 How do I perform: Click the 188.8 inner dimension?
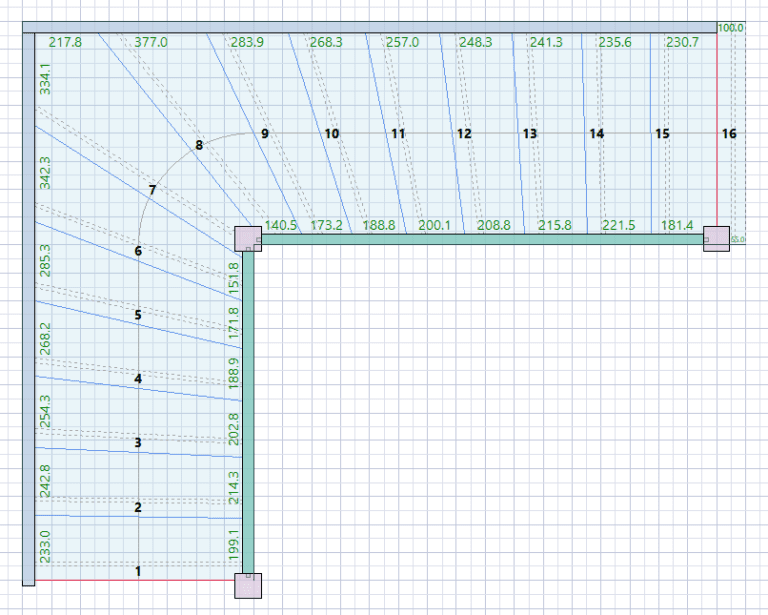tap(379, 225)
